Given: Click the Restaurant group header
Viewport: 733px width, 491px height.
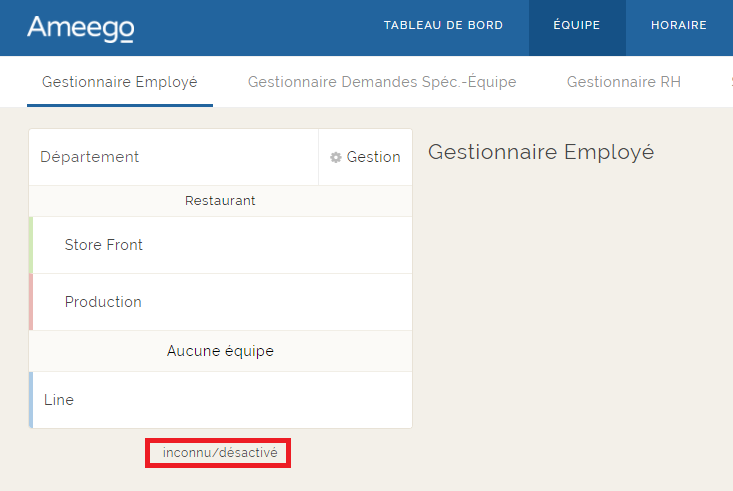Looking at the screenshot, I should (x=220, y=201).
